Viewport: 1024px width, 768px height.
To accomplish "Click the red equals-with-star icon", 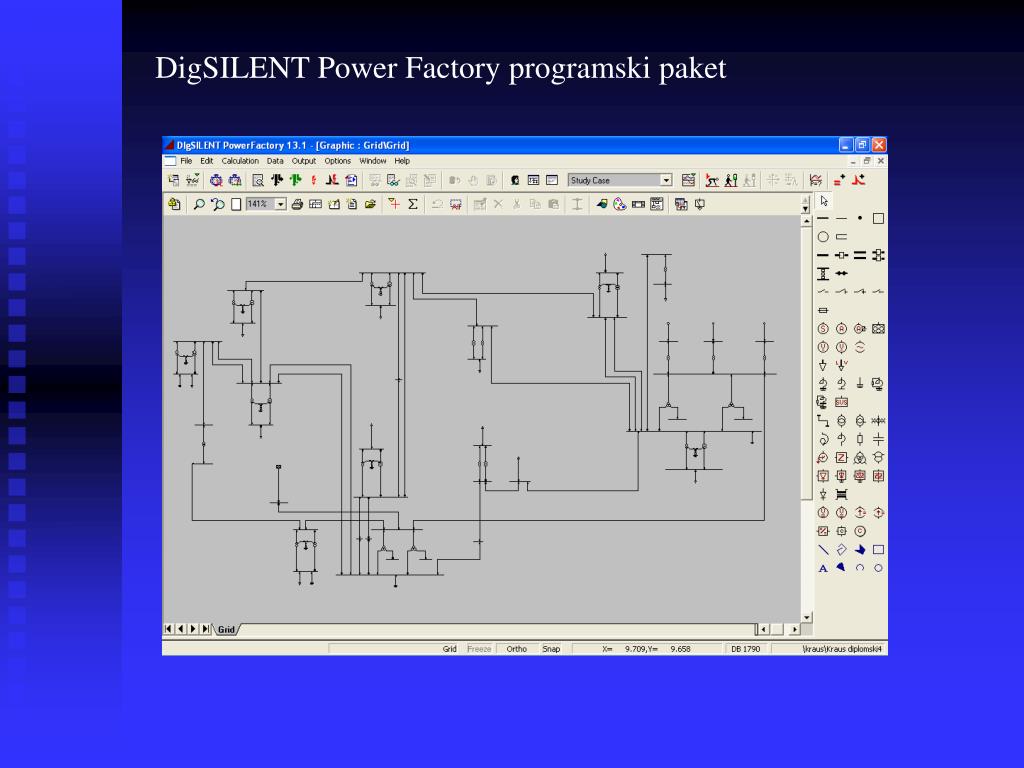I will (x=840, y=180).
